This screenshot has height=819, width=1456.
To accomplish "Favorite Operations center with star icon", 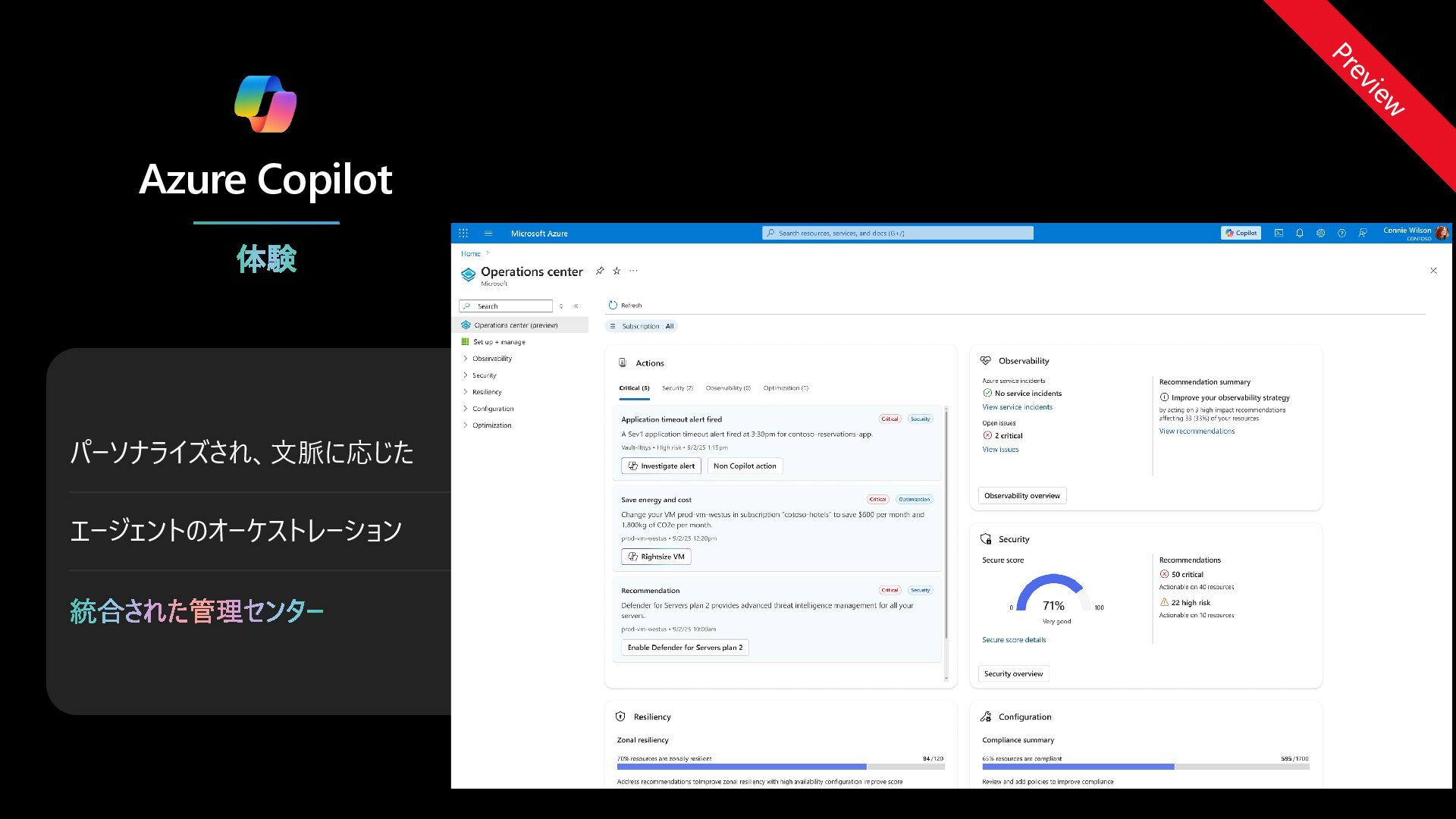I will point(617,271).
